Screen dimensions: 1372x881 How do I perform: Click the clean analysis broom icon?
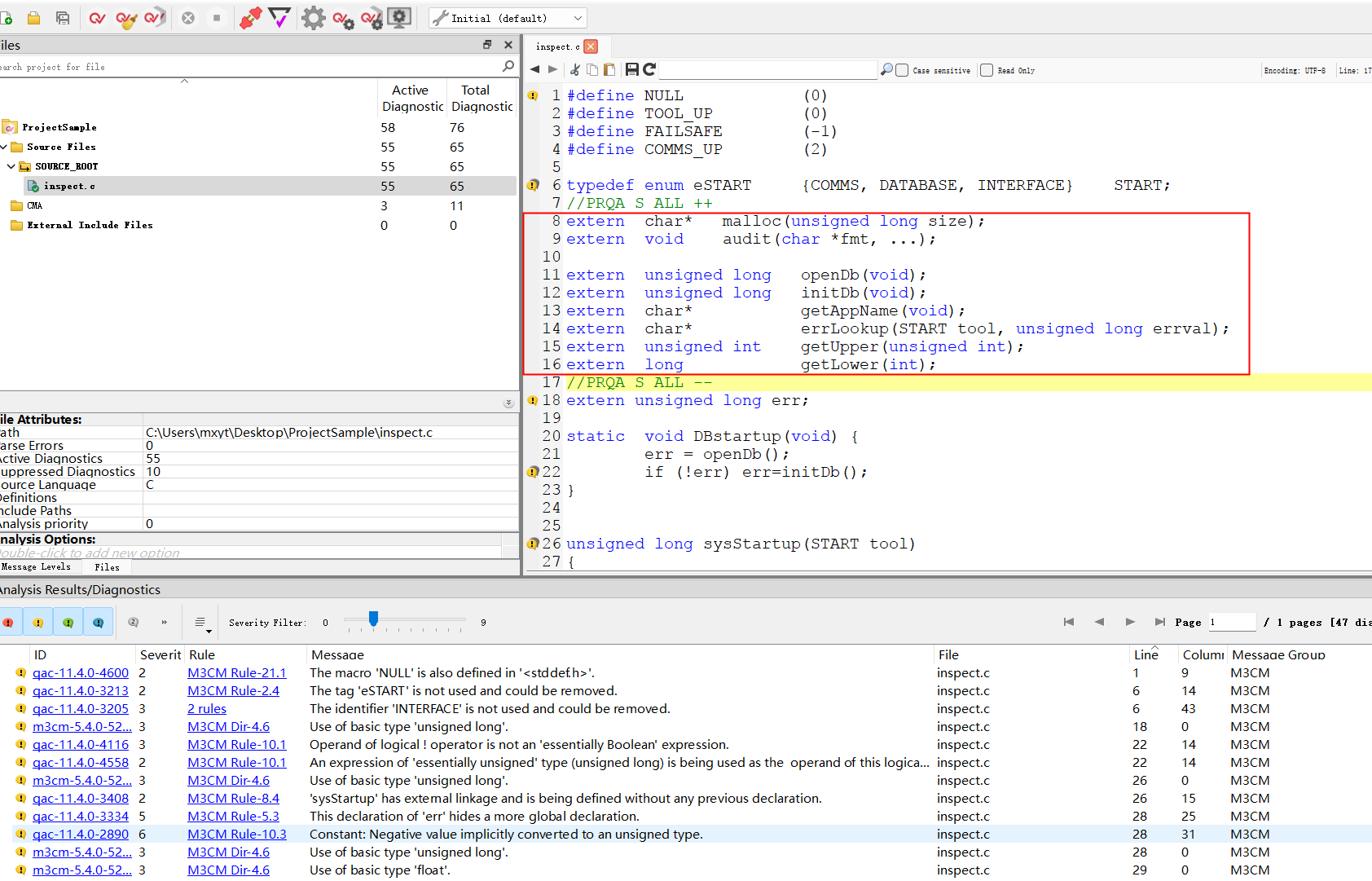tap(125, 18)
